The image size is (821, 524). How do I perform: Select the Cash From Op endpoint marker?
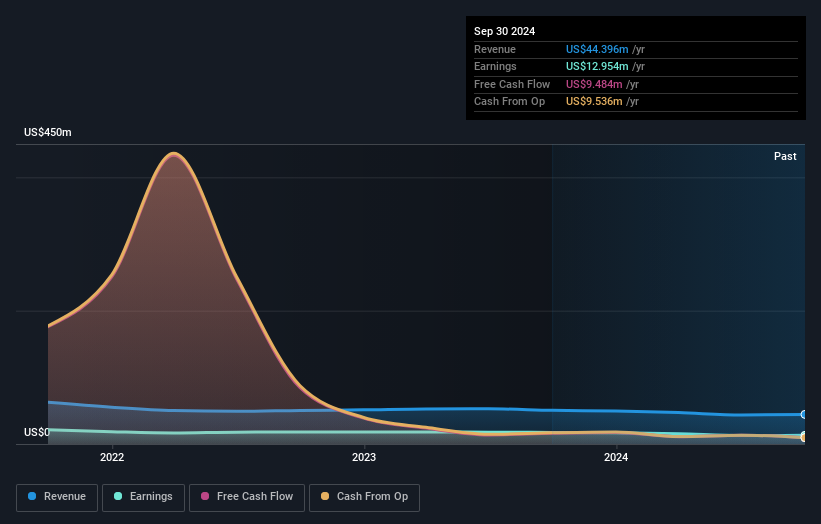click(x=804, y=437)
